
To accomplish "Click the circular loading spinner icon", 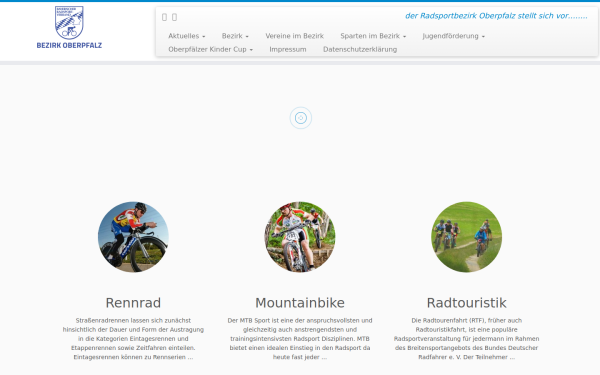I will point(301,118).
